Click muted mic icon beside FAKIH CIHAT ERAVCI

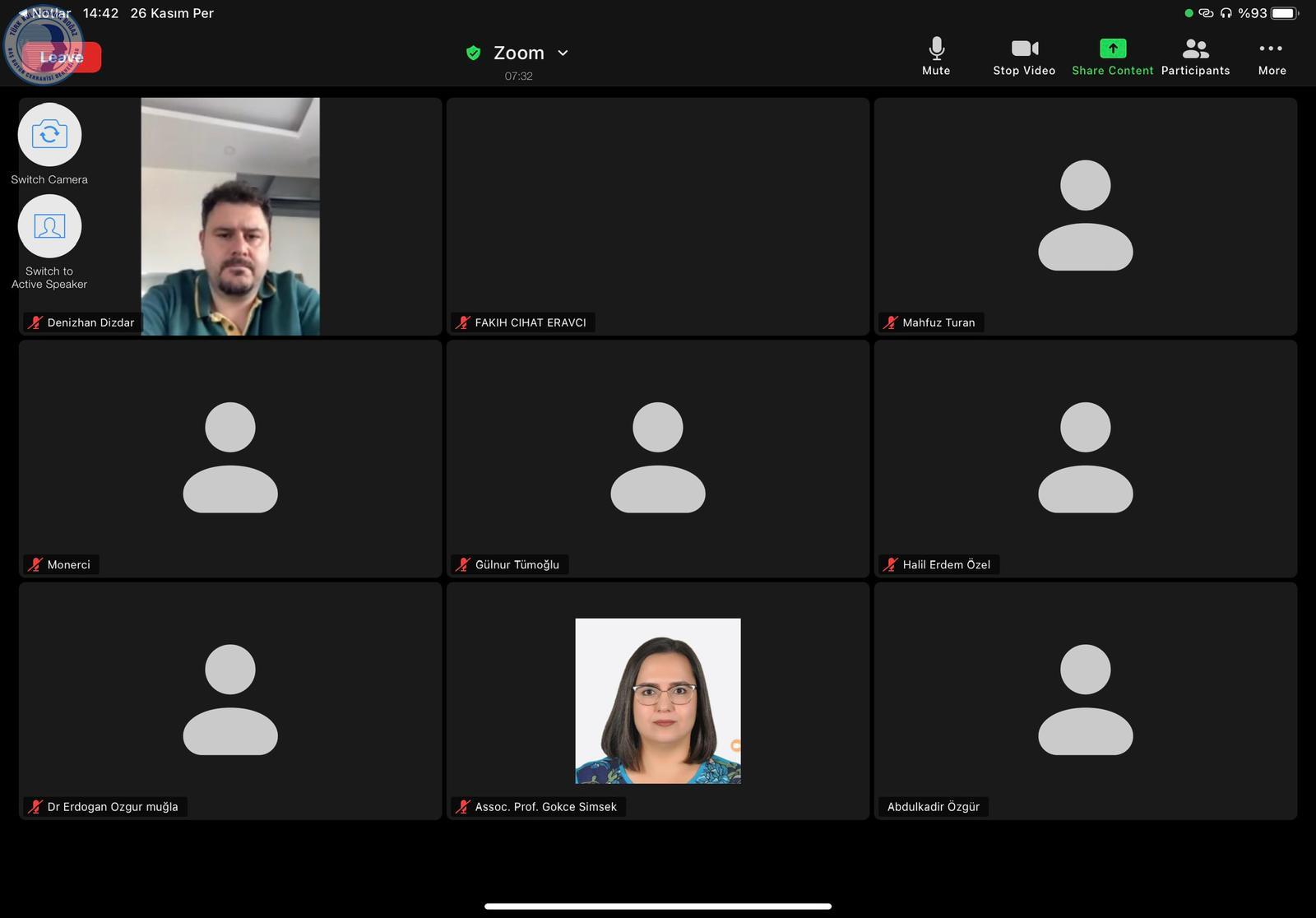click(462, 322)
